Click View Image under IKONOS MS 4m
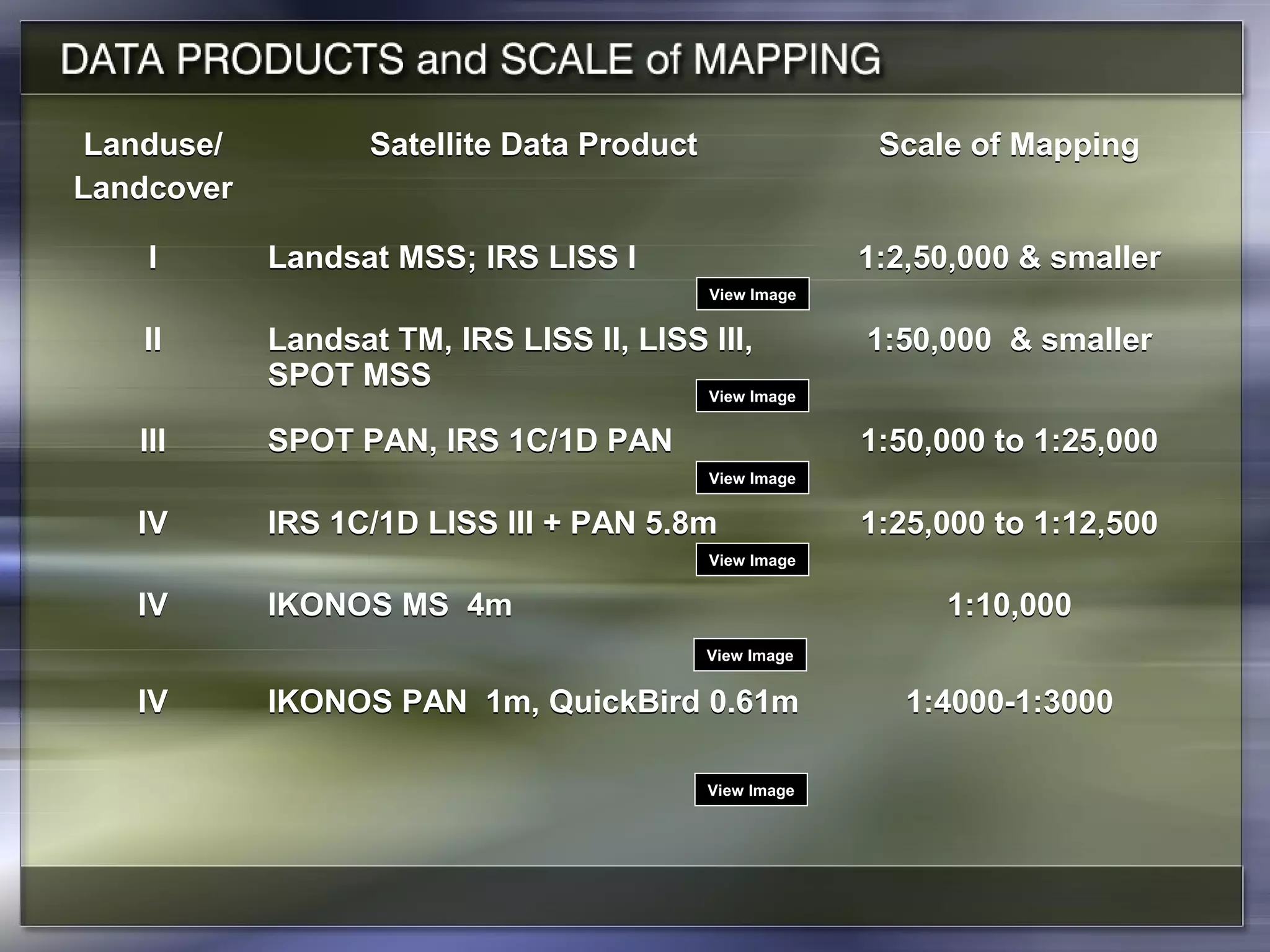Screen dimensions: 1270x952 click(x=750, y=654)
